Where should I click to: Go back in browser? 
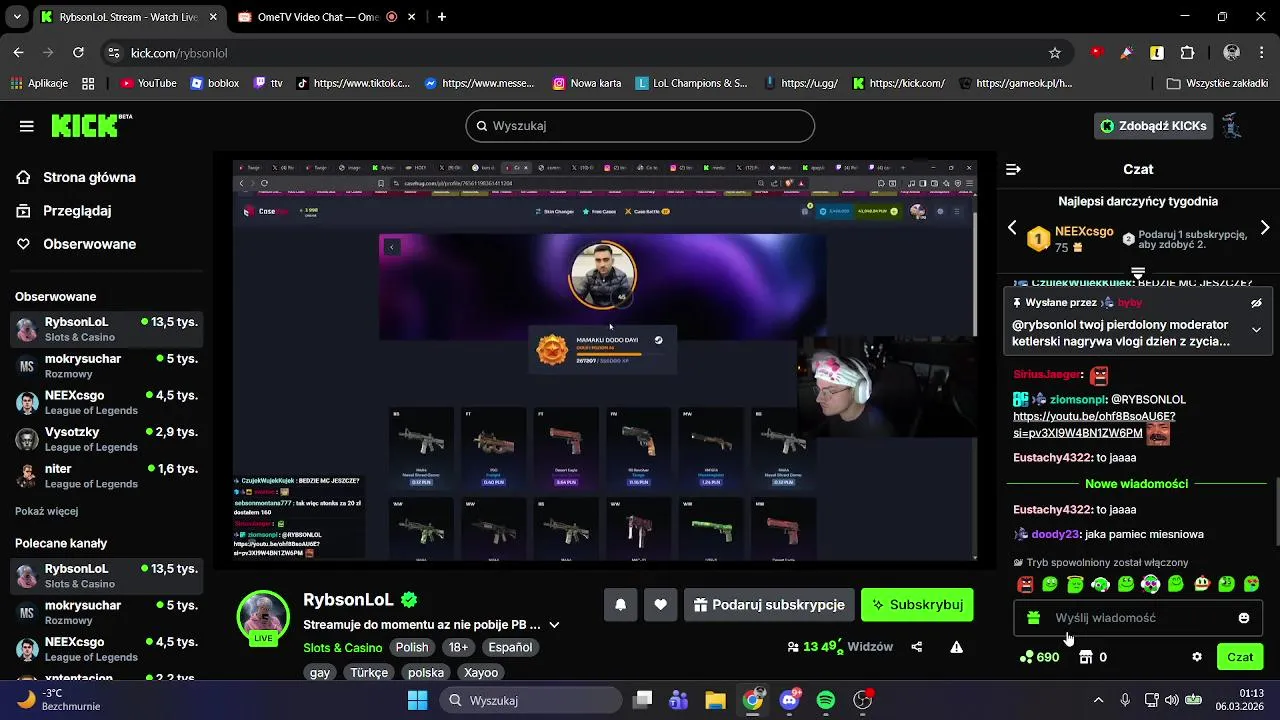pos(18,53)
